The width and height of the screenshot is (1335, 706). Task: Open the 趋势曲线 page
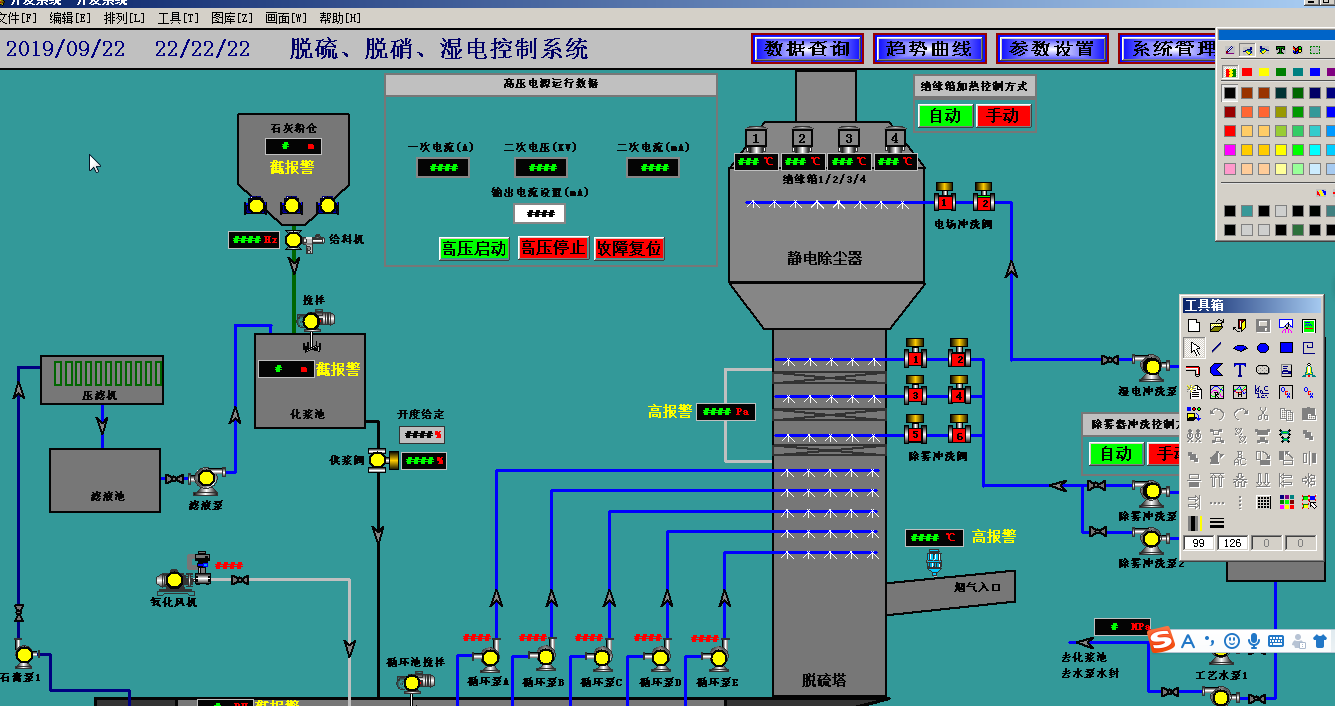[929, 49]
